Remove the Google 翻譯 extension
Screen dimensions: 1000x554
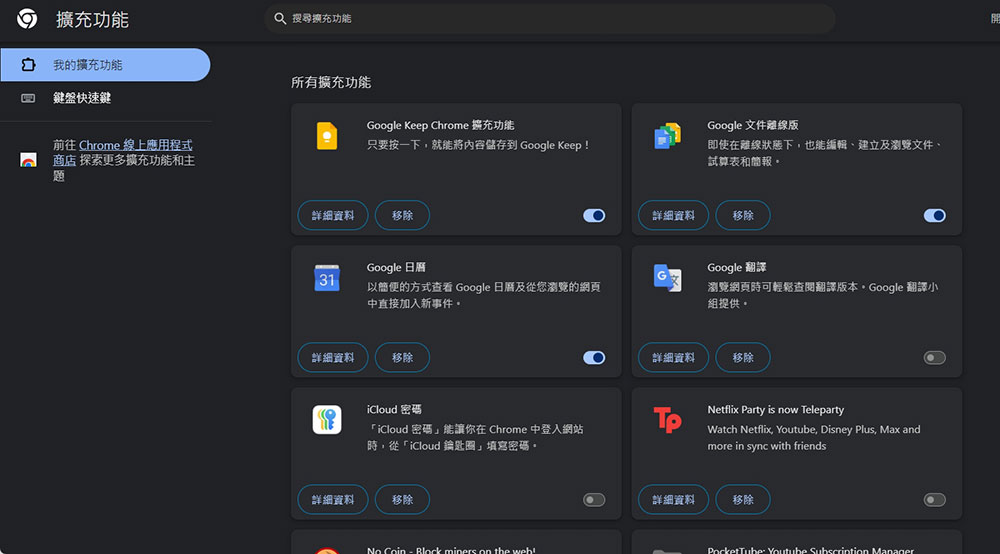[x=743, y=358]
